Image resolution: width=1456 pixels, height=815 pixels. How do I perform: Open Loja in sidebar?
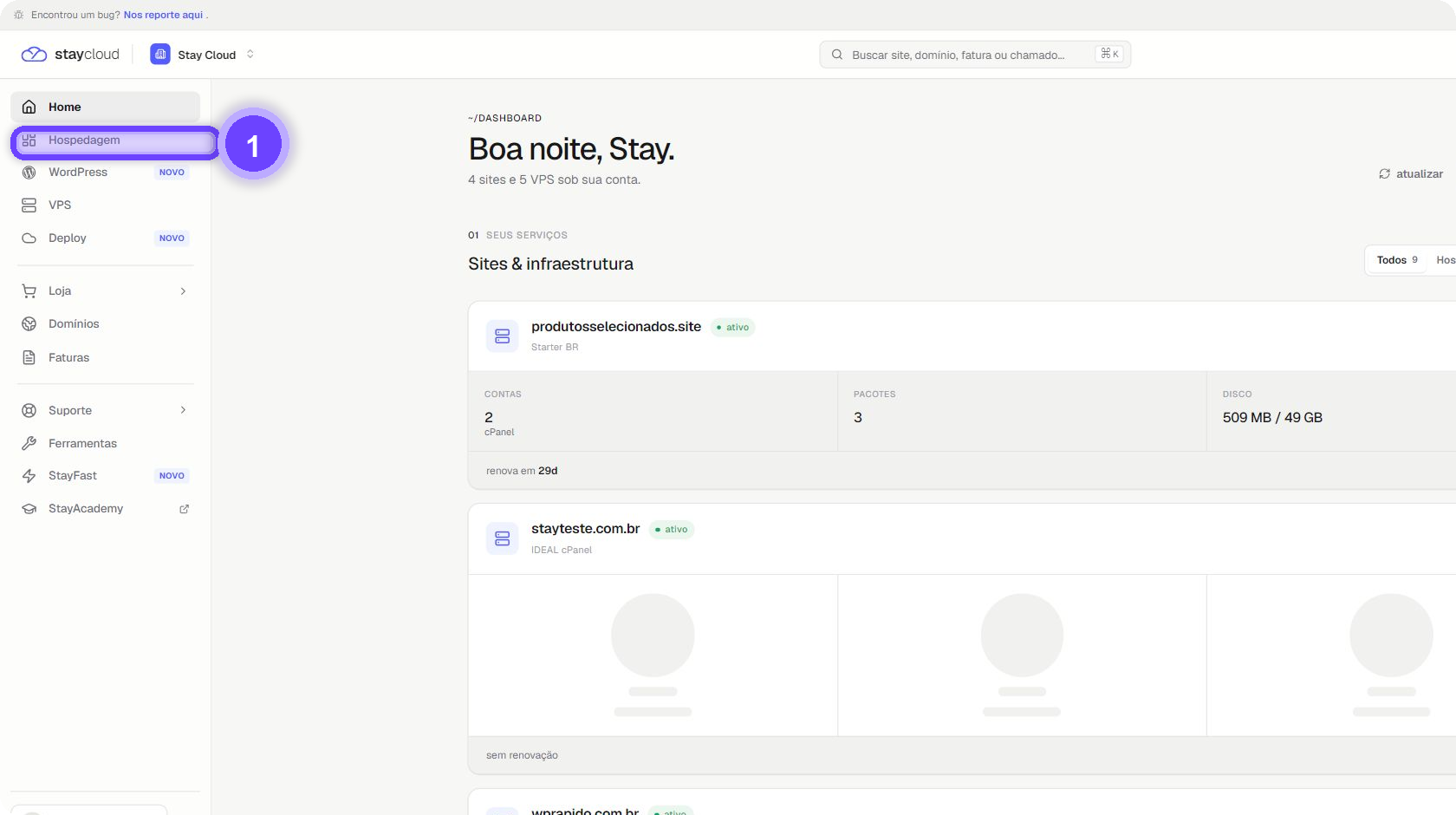(x=105, y=290)
